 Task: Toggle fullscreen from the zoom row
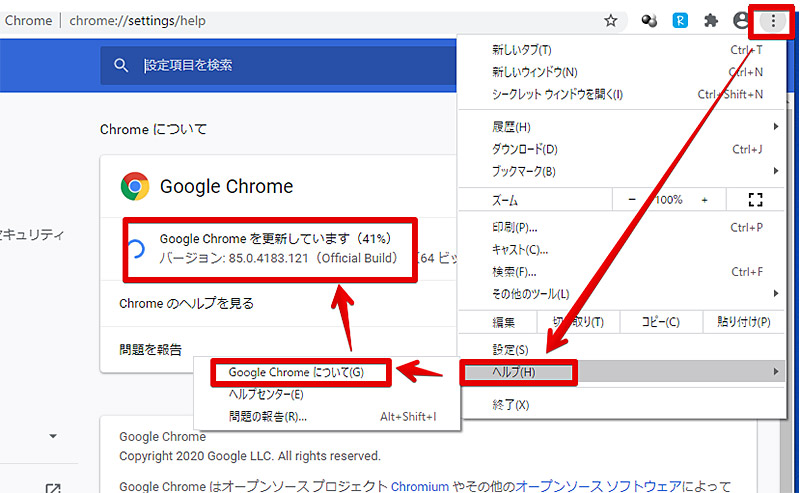click(755, 200)
